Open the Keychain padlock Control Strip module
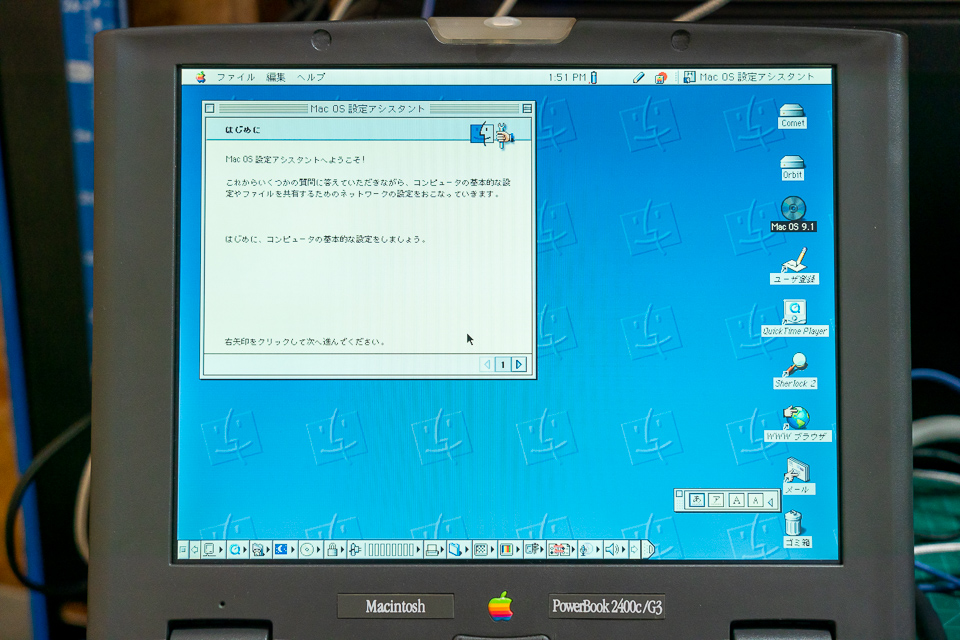Screen dimensions: 960x640 (x=335, y=549)
